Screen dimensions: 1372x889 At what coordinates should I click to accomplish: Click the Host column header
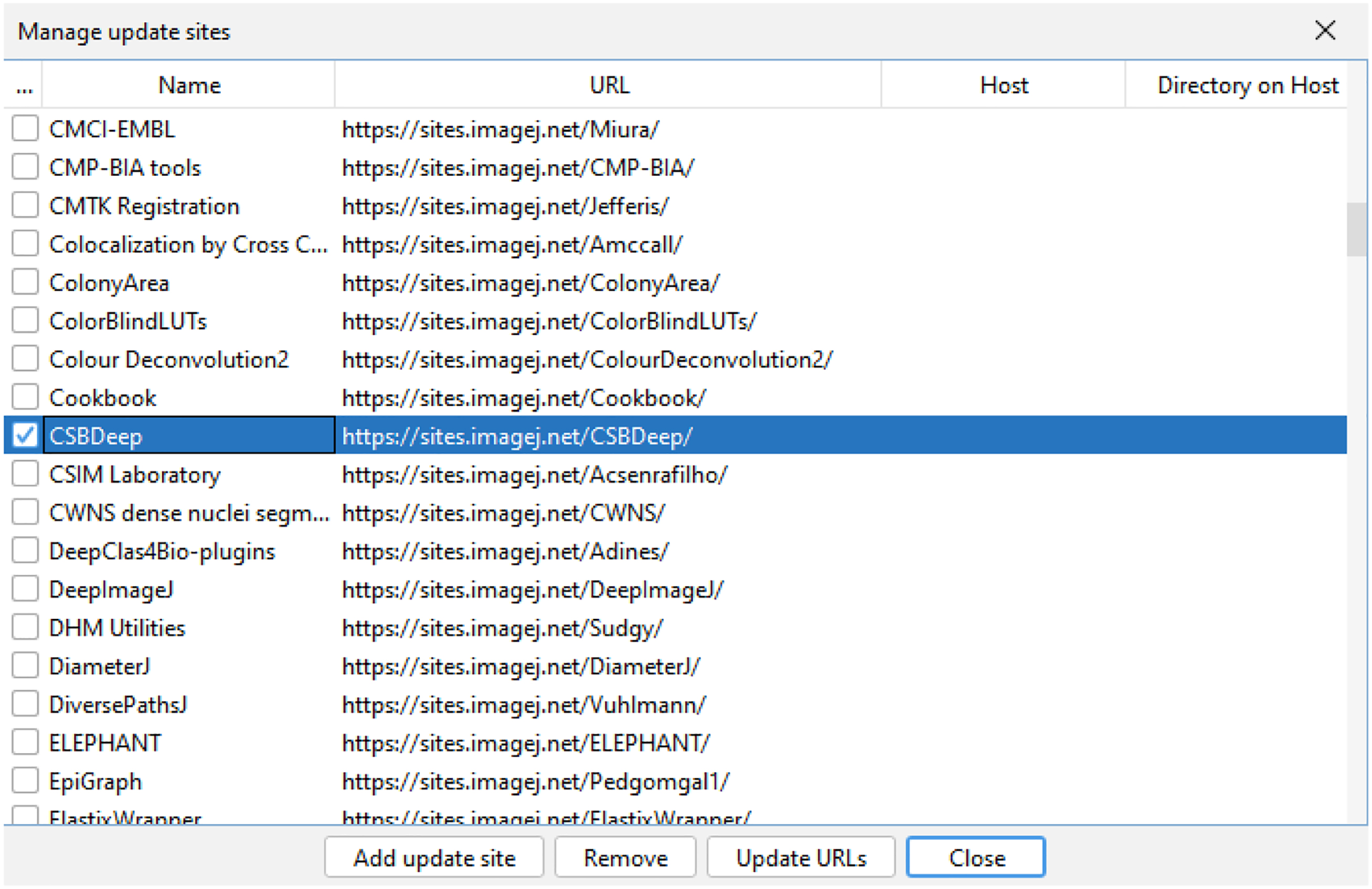pyautogui.click(x=1003, y=86)
